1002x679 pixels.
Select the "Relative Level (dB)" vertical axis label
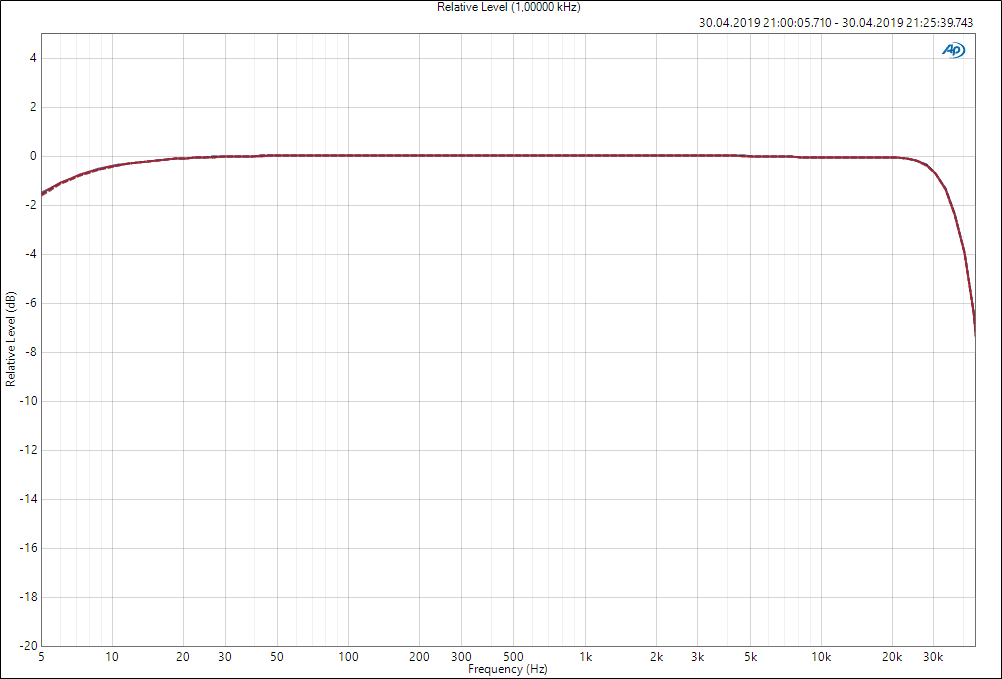pos(10,340)
